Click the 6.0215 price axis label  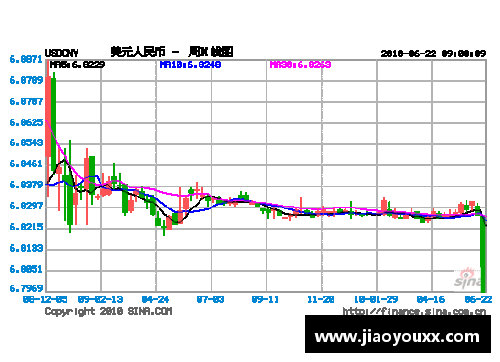pyautogui.click(x=26, y=227)
